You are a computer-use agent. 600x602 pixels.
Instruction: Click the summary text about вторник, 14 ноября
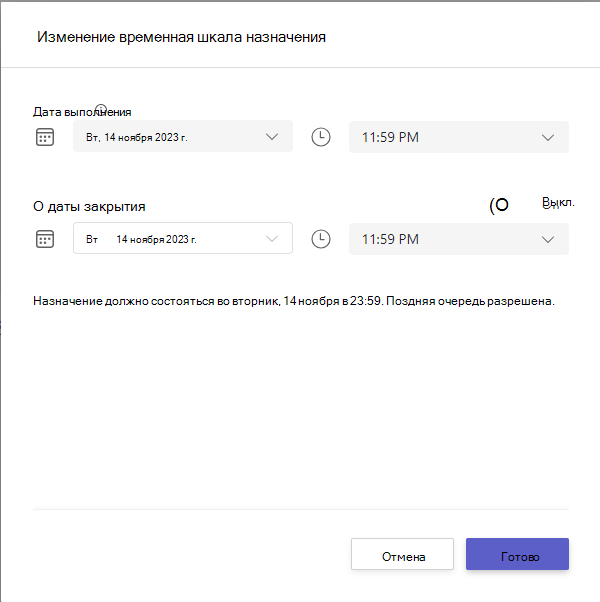(x=294, y=301)
